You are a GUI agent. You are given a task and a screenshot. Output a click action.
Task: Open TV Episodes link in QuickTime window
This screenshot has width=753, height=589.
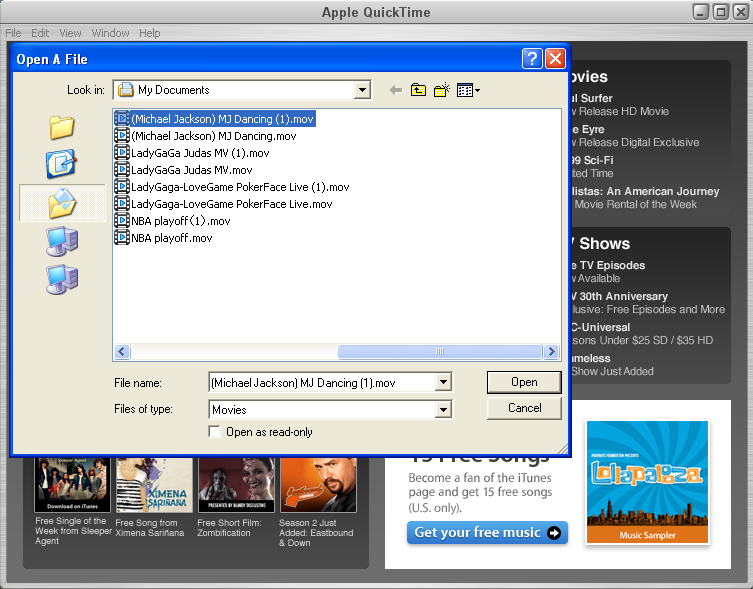608,265
